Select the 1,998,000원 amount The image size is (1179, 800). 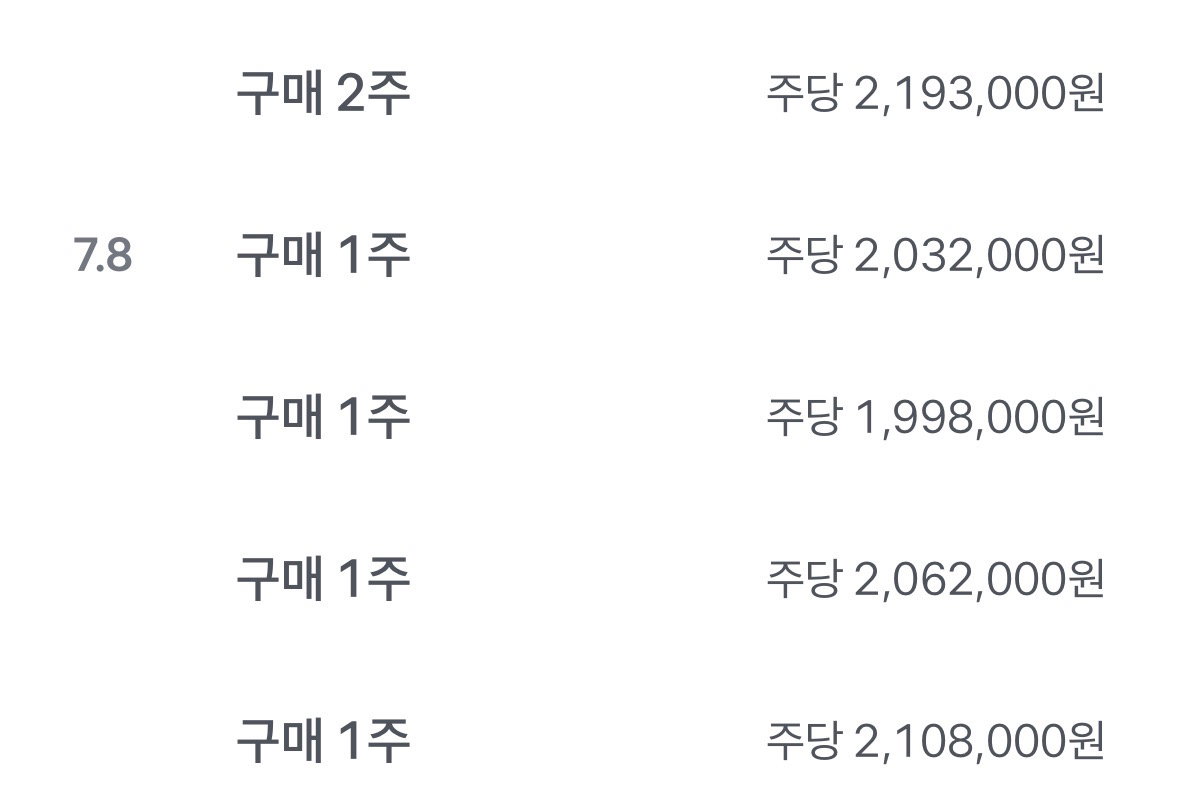[980, 417]
